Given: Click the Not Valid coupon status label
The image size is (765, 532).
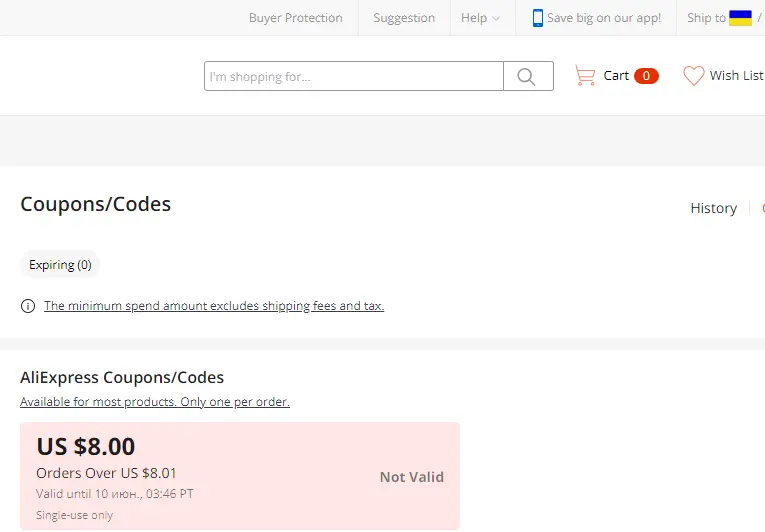Looking at the screenshot, I should coord(412,477).
